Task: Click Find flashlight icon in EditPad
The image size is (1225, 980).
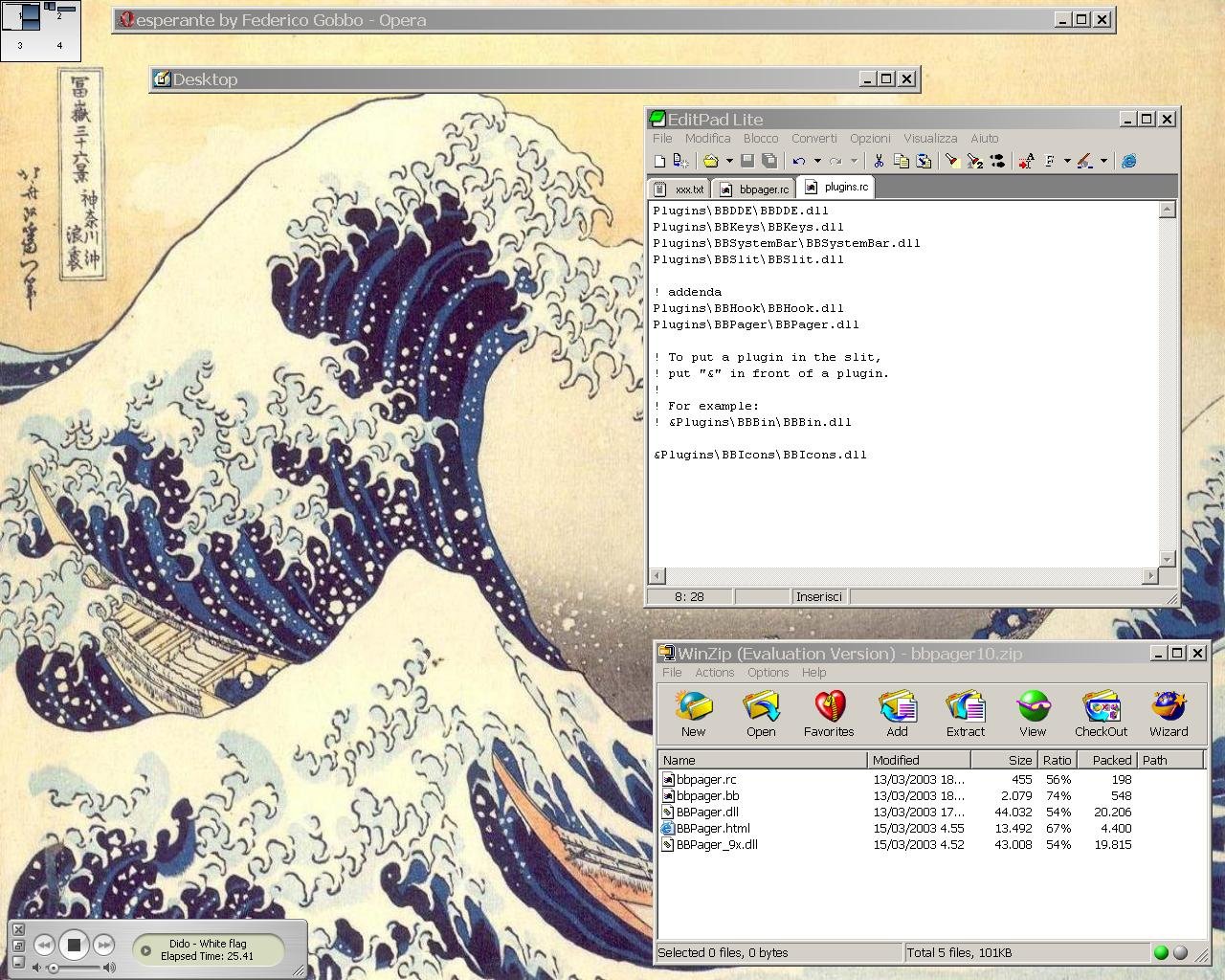Action: (x=952, y=162)
